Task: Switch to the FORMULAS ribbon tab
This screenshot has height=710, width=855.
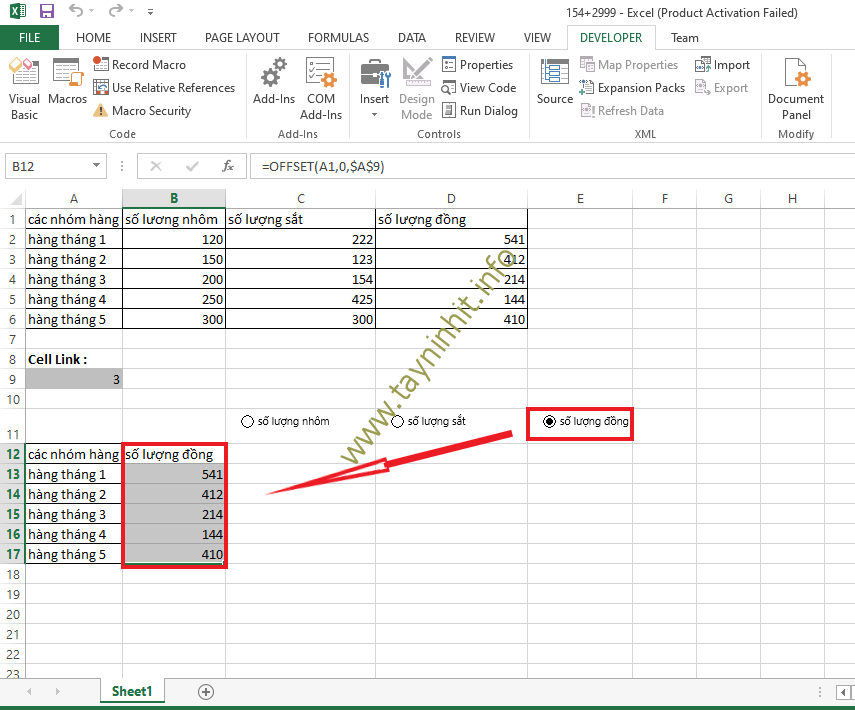Action: click(x=338, y=38)
